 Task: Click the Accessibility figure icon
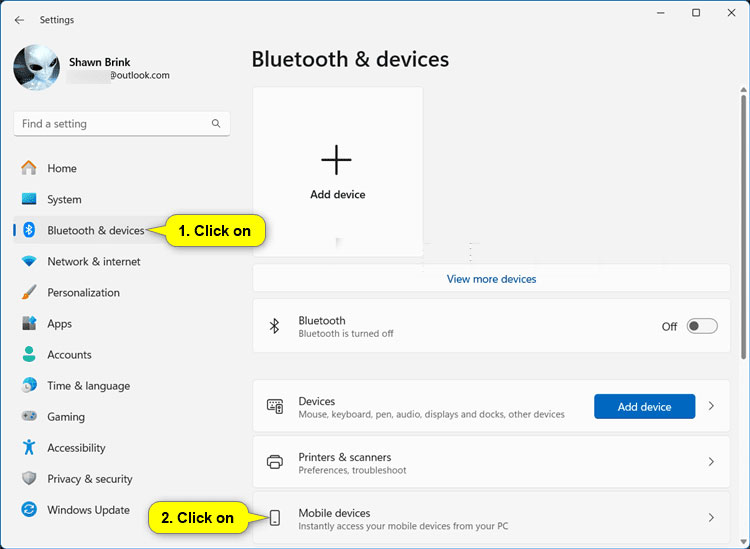(29, 447)
